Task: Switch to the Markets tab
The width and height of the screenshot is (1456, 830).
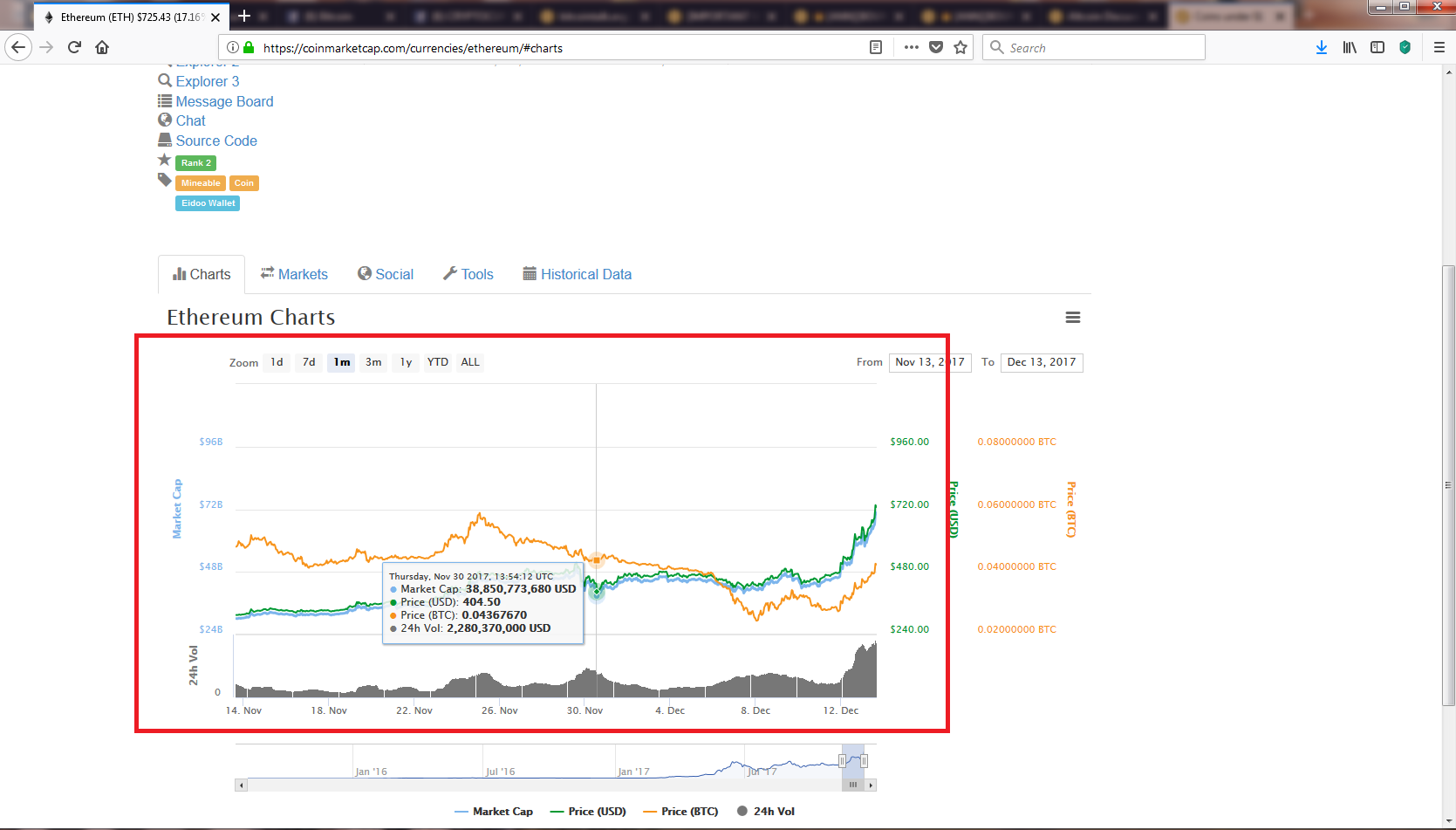Action: point(294,274)
